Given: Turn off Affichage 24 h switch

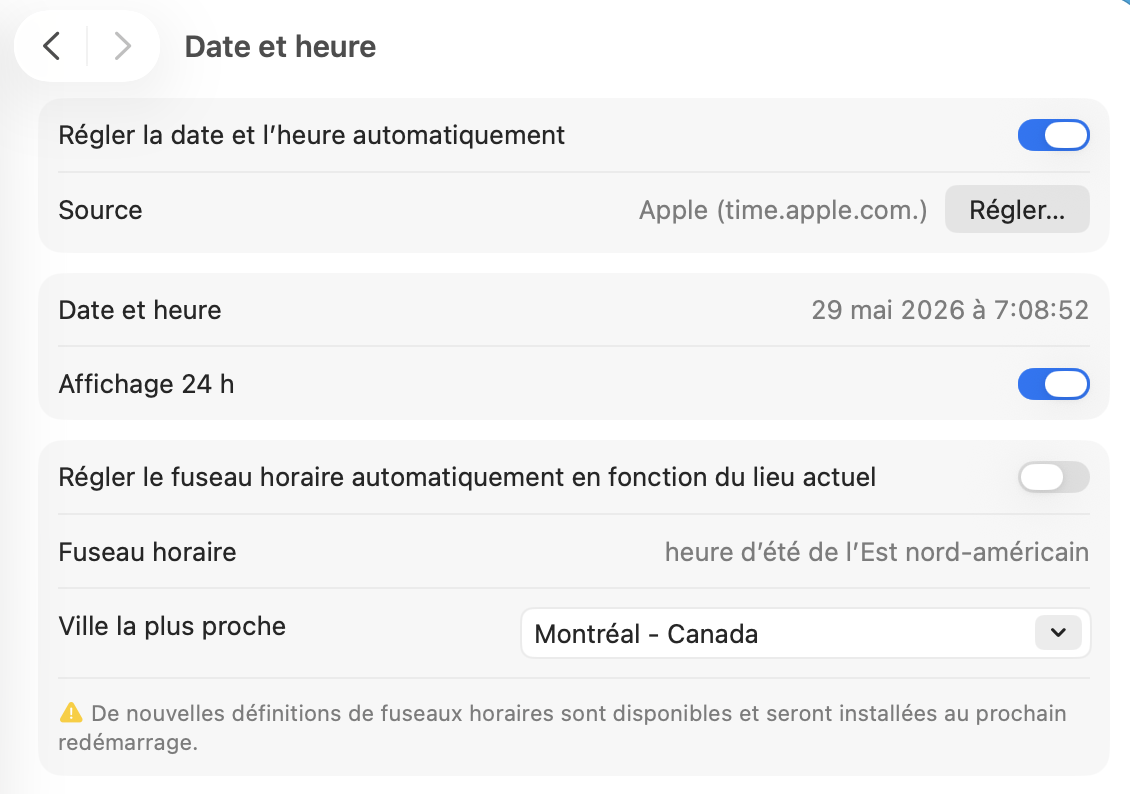Looking at the screenshot, I should (x=1053, y=384).
